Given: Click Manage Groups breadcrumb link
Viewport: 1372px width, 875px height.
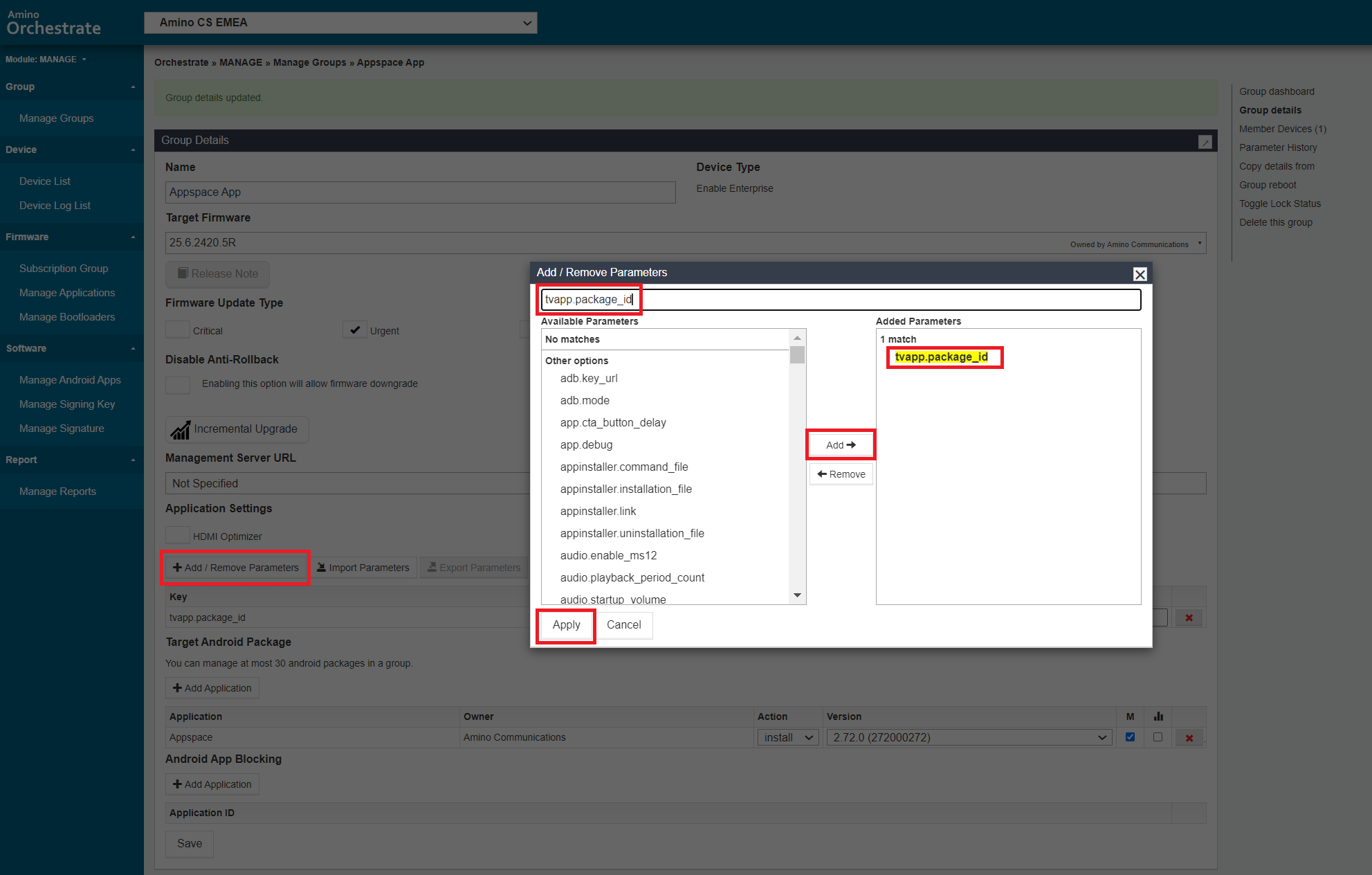Looking at the screenshot, I should coord(309,62).
